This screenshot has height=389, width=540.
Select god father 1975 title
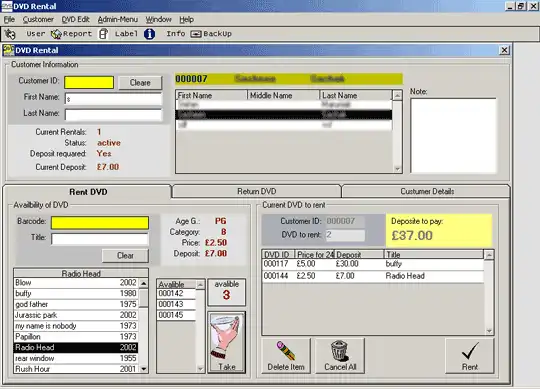click(76, 304)
